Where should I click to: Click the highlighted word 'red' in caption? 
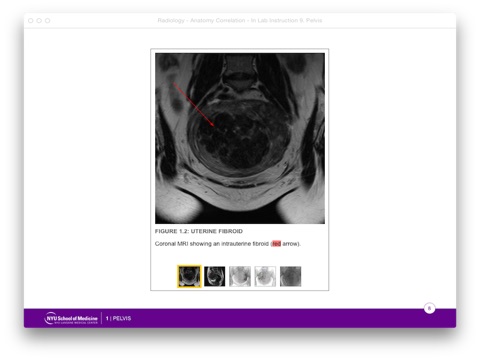point(276,244)
